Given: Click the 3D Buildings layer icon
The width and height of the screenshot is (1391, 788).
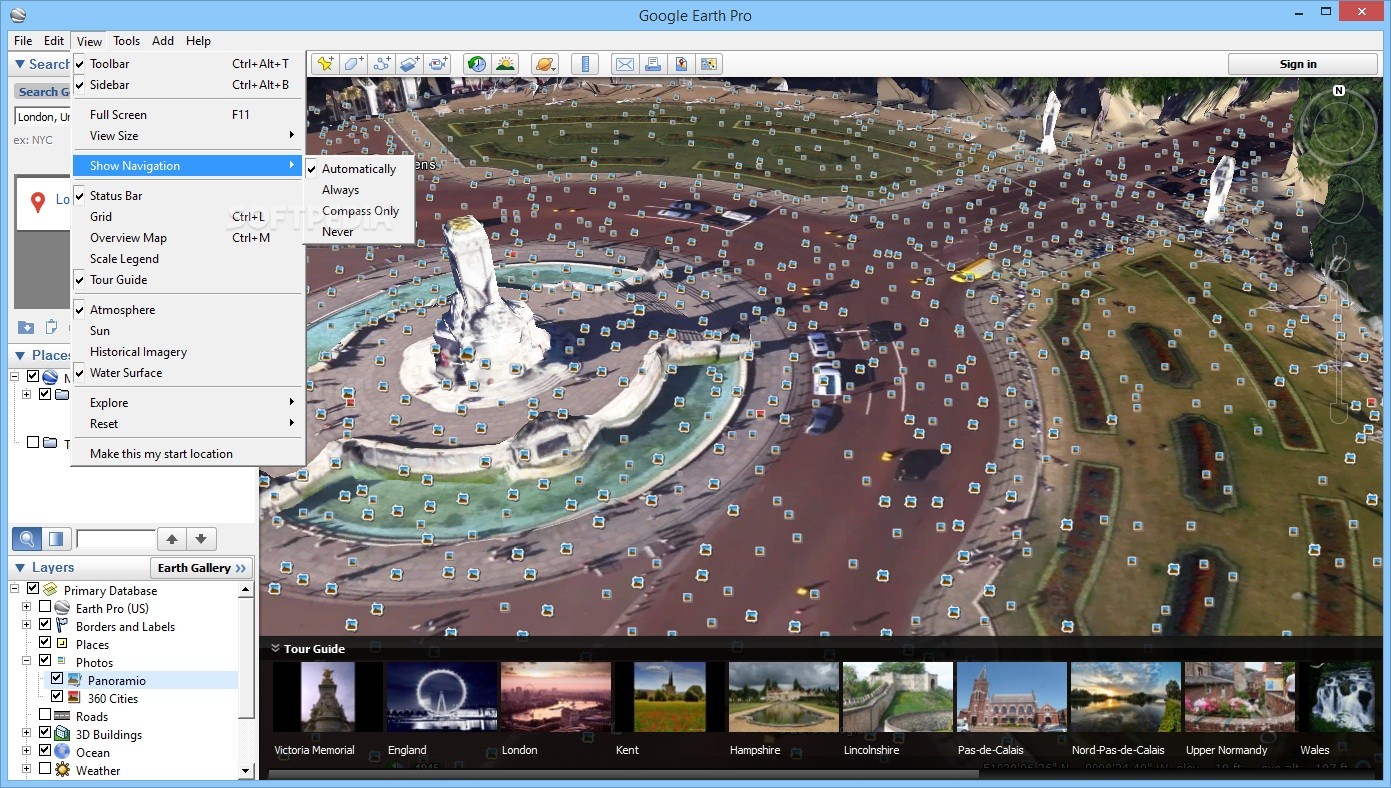Looking at the screenshot, I should pyautogui.click(x=62, y=734).
